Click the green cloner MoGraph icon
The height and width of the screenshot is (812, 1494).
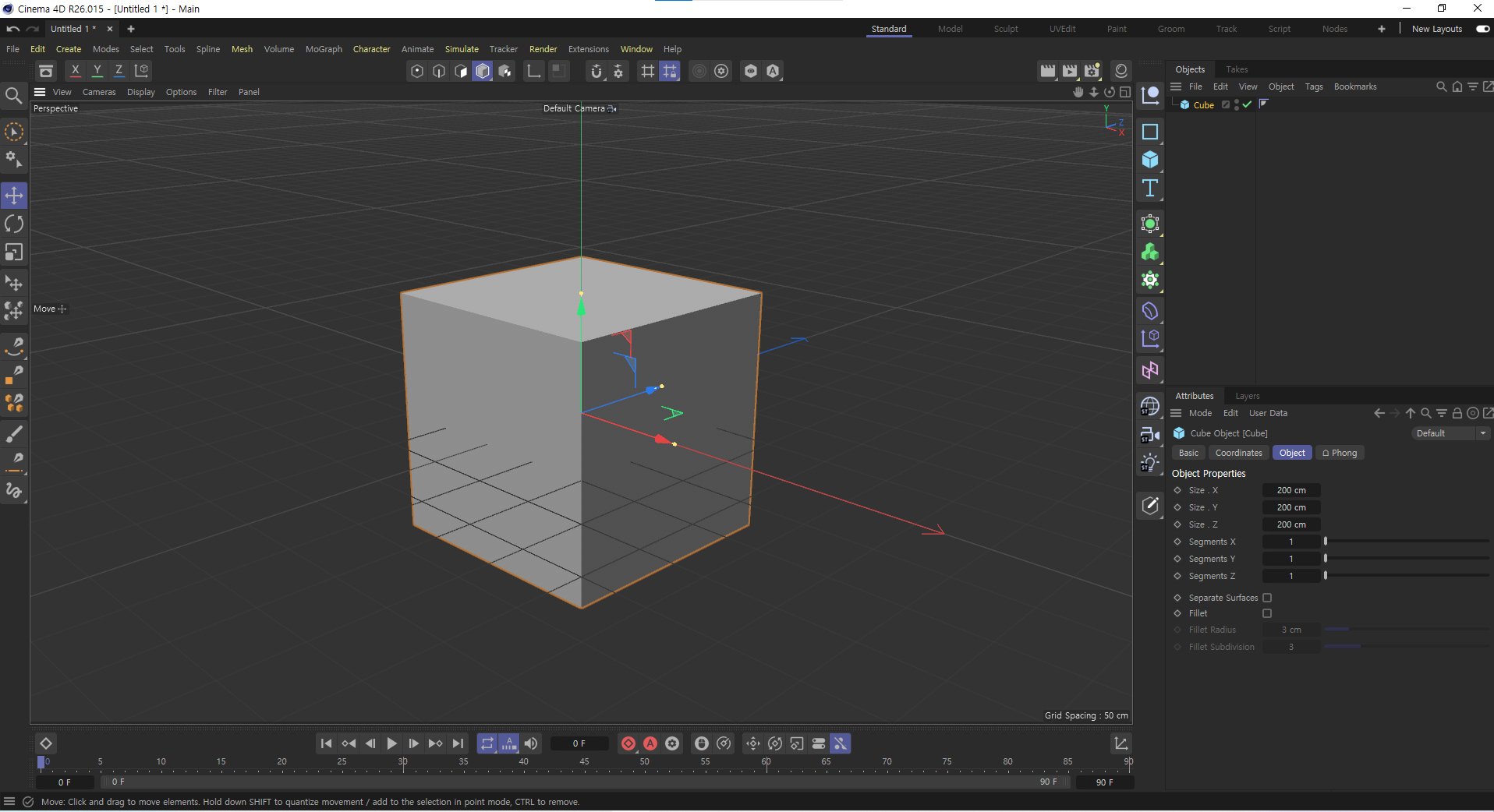coord(1150,252)
